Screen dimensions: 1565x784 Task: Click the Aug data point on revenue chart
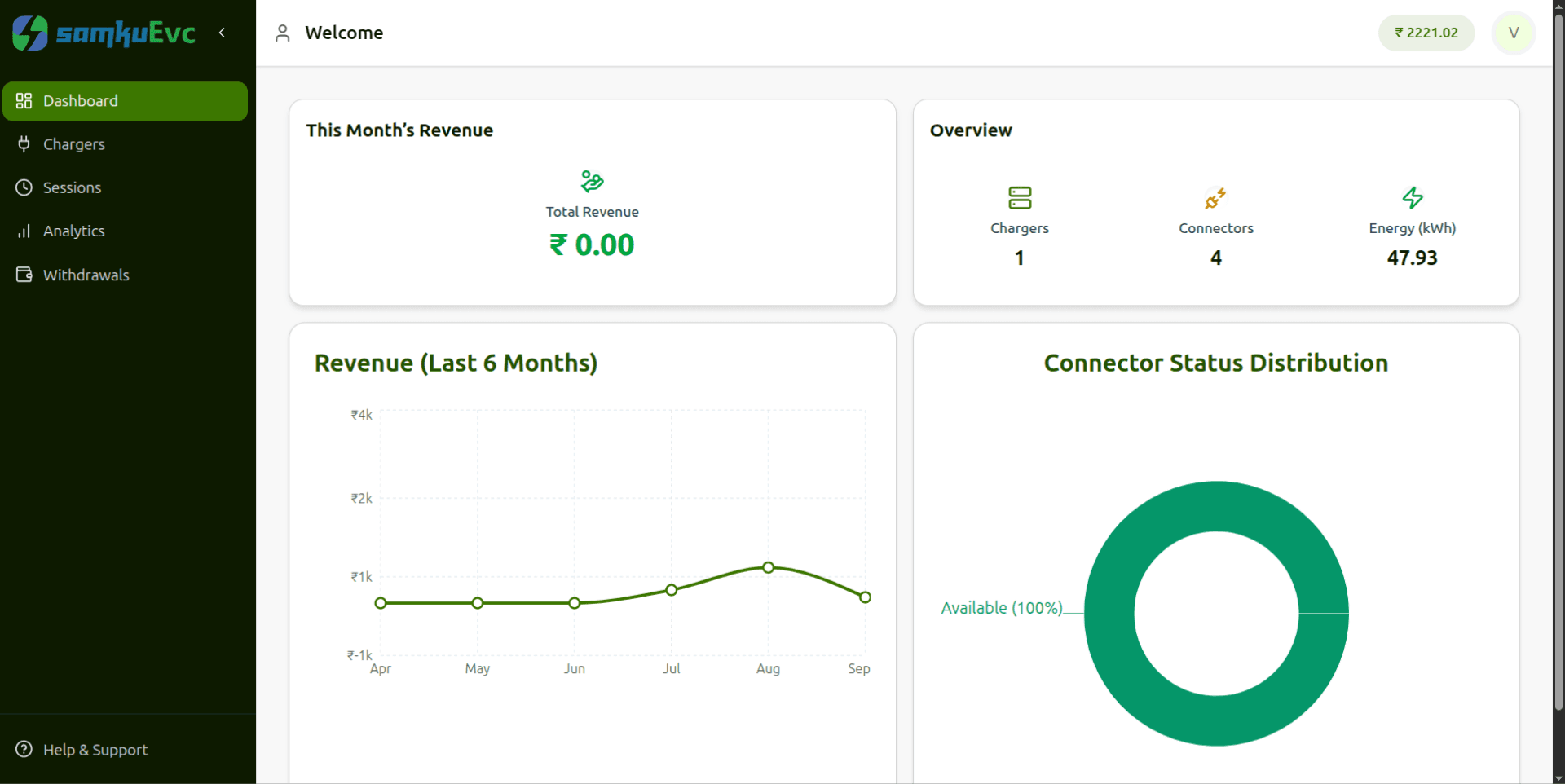point(768,567)
